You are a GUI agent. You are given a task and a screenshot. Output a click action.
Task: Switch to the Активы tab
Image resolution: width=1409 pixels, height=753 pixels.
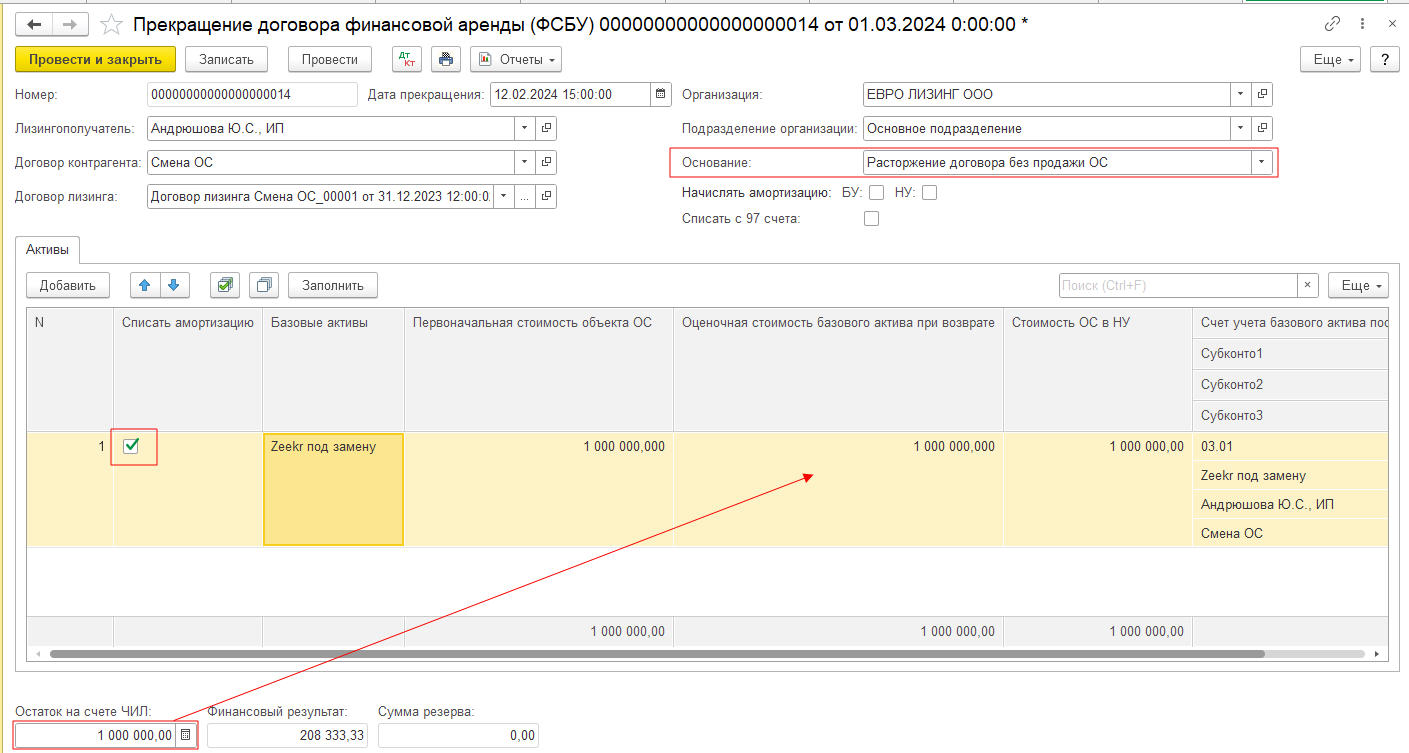(x=48, y=250)
